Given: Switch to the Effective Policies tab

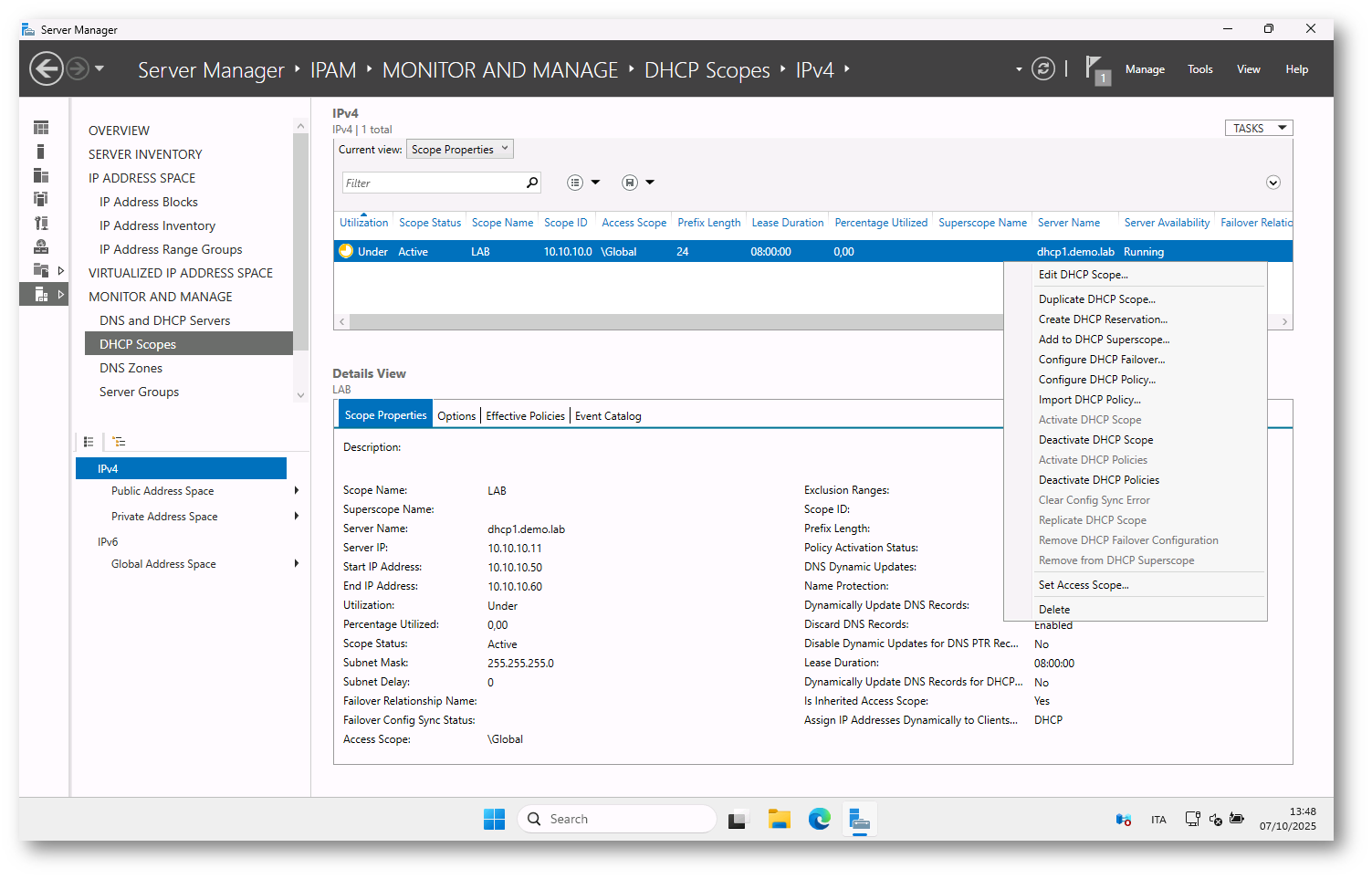Looking at the screenshot, I should pyautogui.click(x=525, y=416).
